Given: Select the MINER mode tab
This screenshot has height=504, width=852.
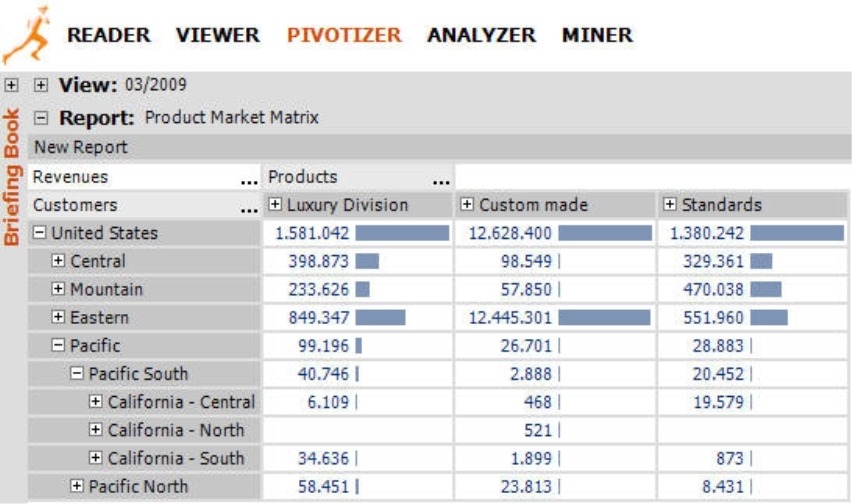Looking at the screenshot, I should (x=597, y=35).
